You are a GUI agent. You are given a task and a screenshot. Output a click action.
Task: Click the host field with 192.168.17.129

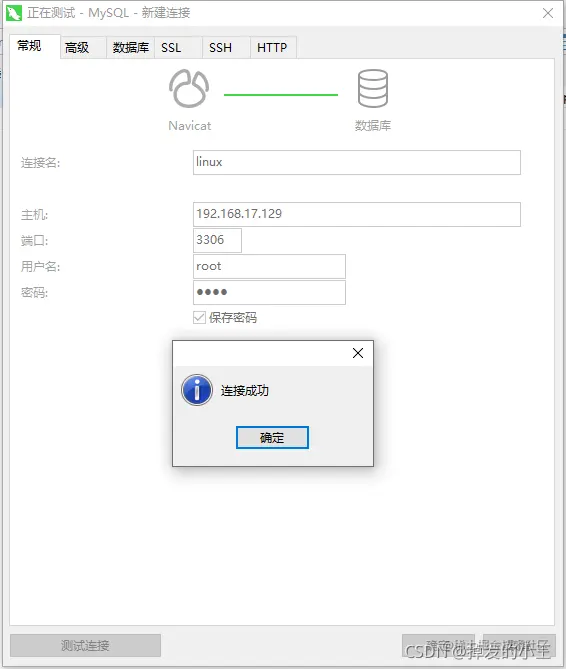pos(357,214)
